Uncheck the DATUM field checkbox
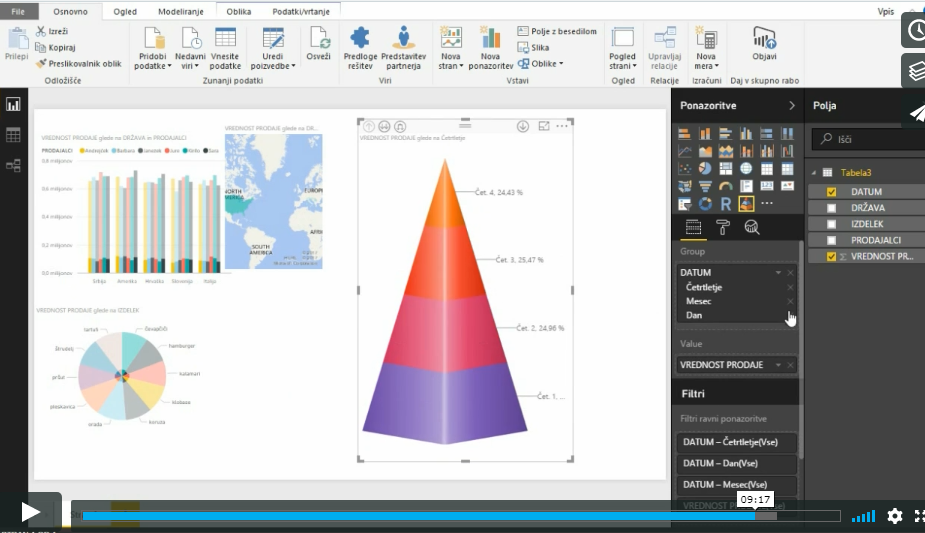 (831, 192)
